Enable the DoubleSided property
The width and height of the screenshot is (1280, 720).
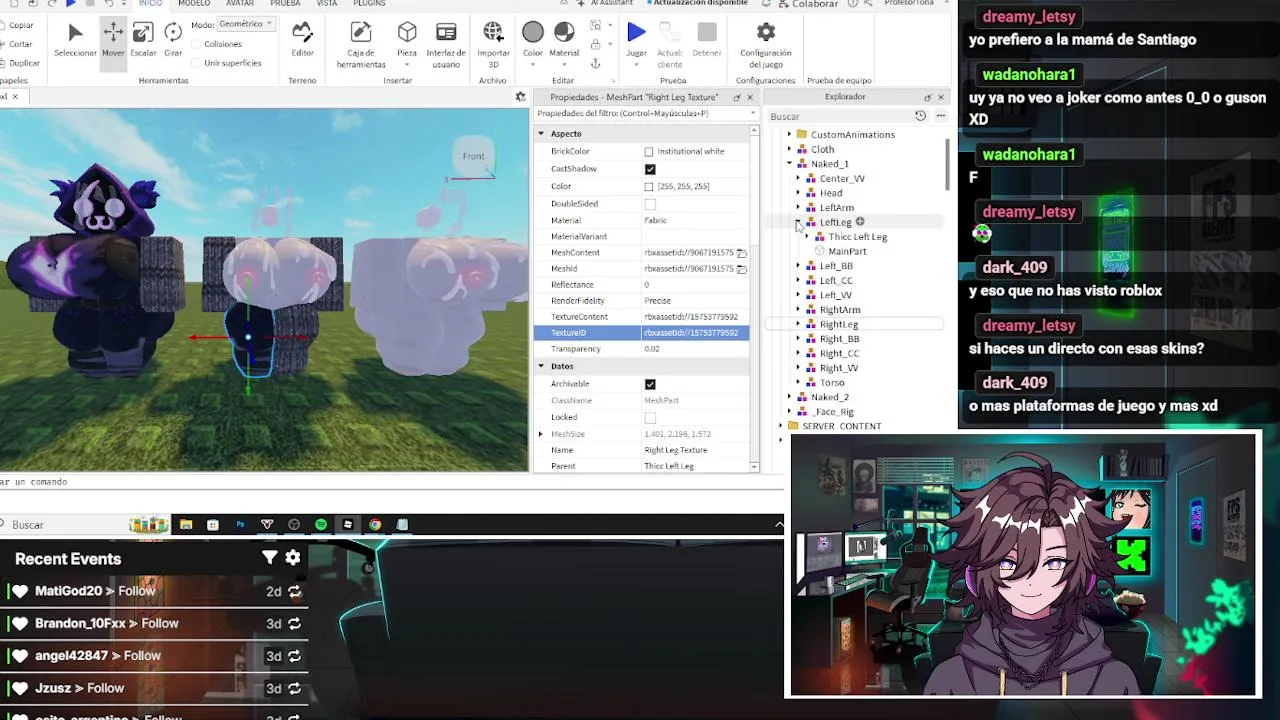click(x=650, y=204)
